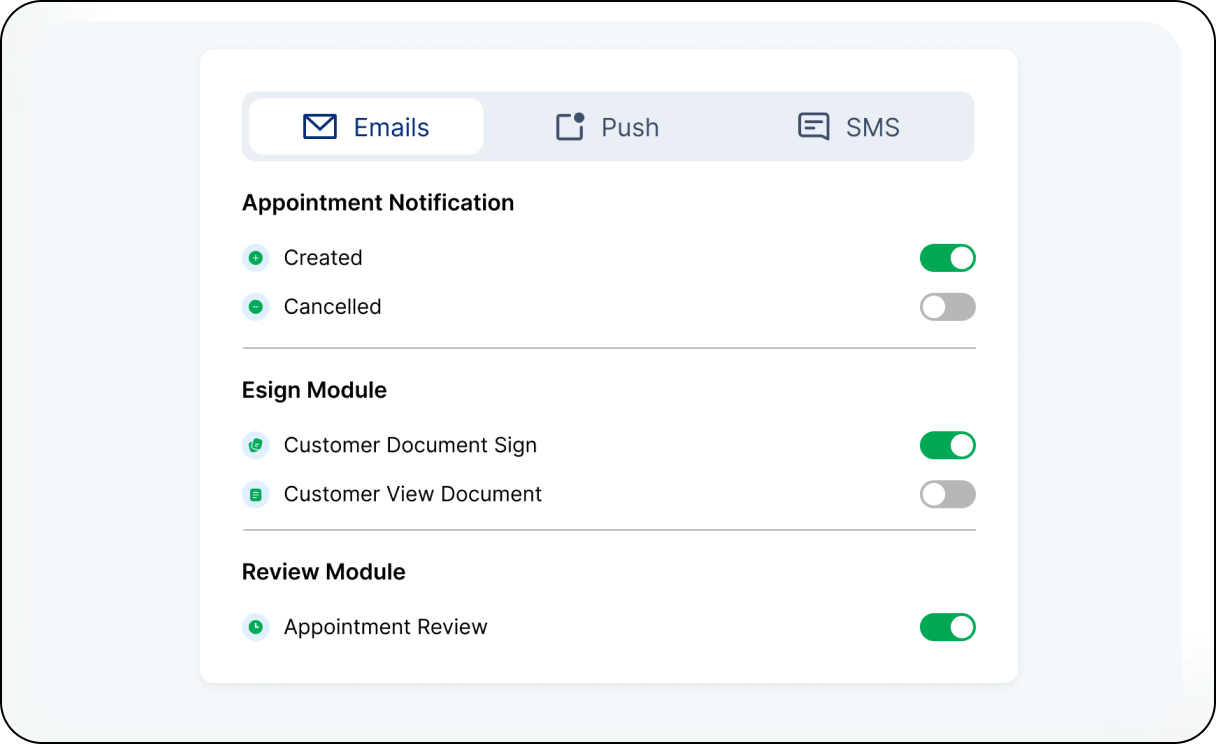Switch to the Push tab label

coord(630,127)
